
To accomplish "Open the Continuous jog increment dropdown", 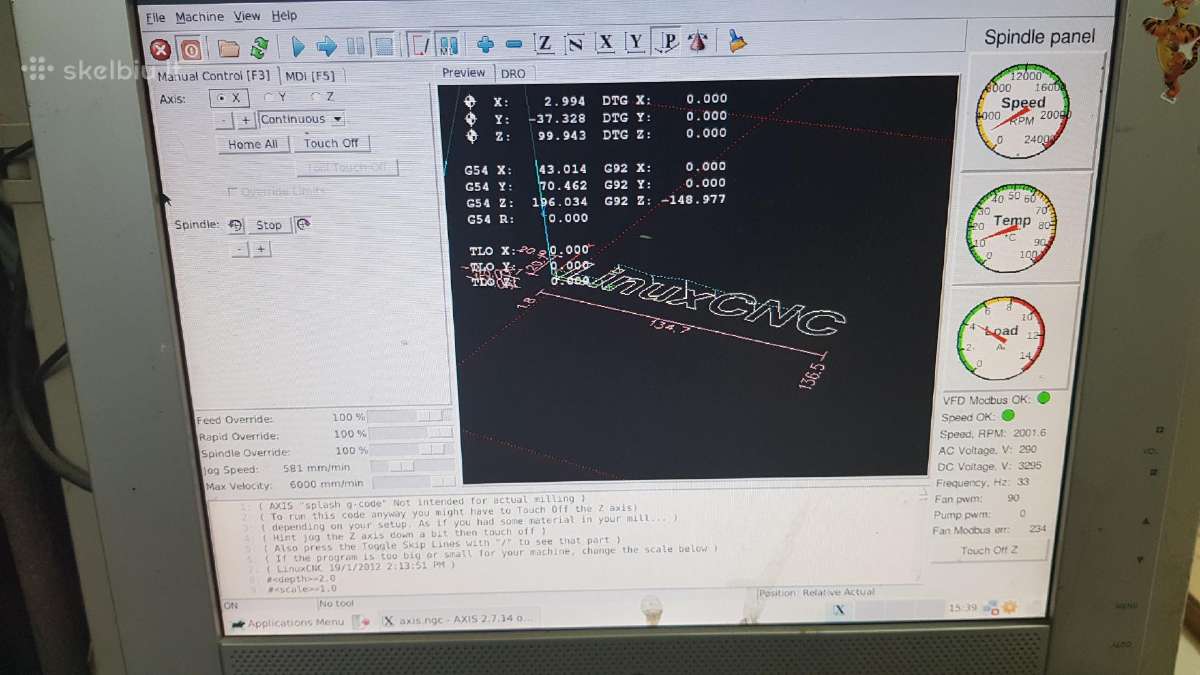I will coord(301,119).
